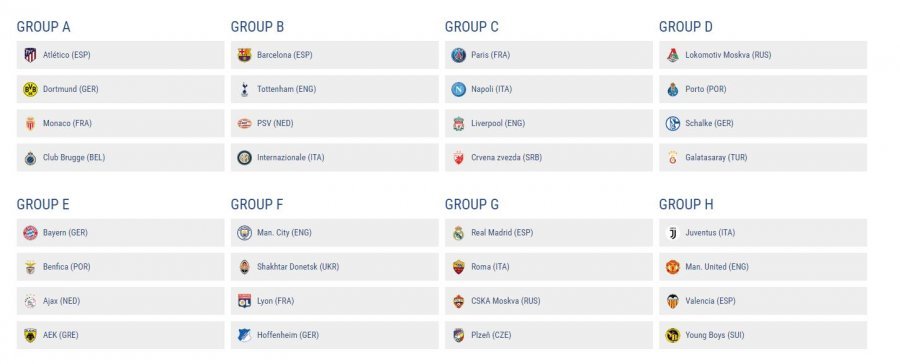Click the GROUP A heading
900x364 pixels.
(44, 27)
